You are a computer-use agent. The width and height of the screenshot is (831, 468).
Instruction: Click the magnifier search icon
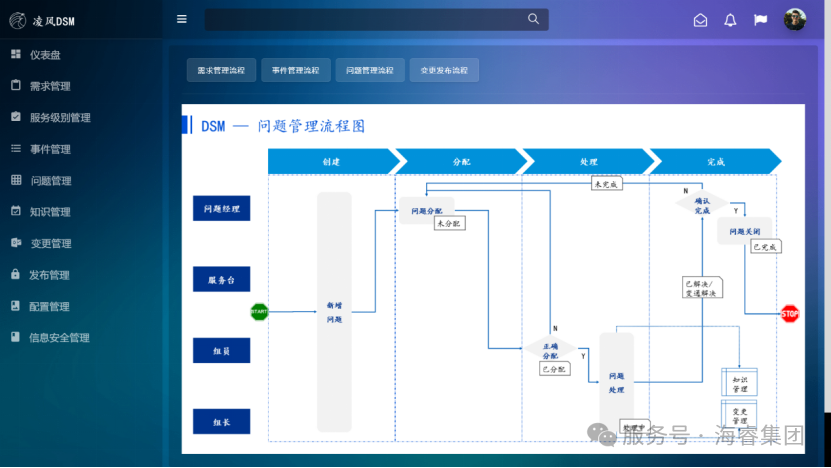click(533, 19)
